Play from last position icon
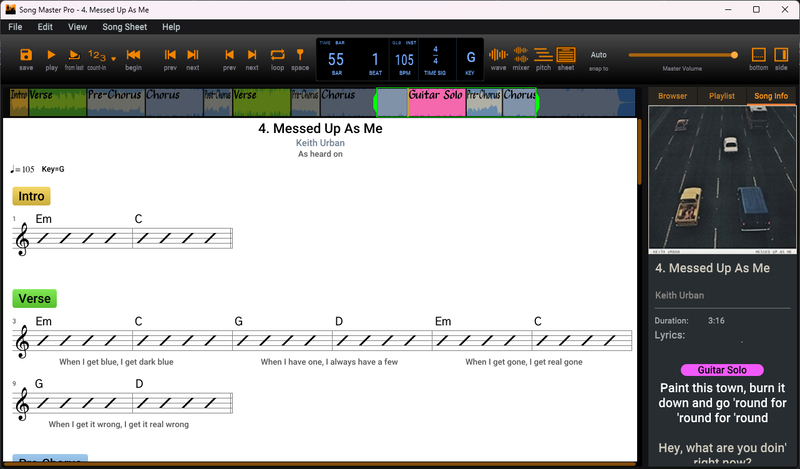800x469 pixels. (x=74, y=55)
